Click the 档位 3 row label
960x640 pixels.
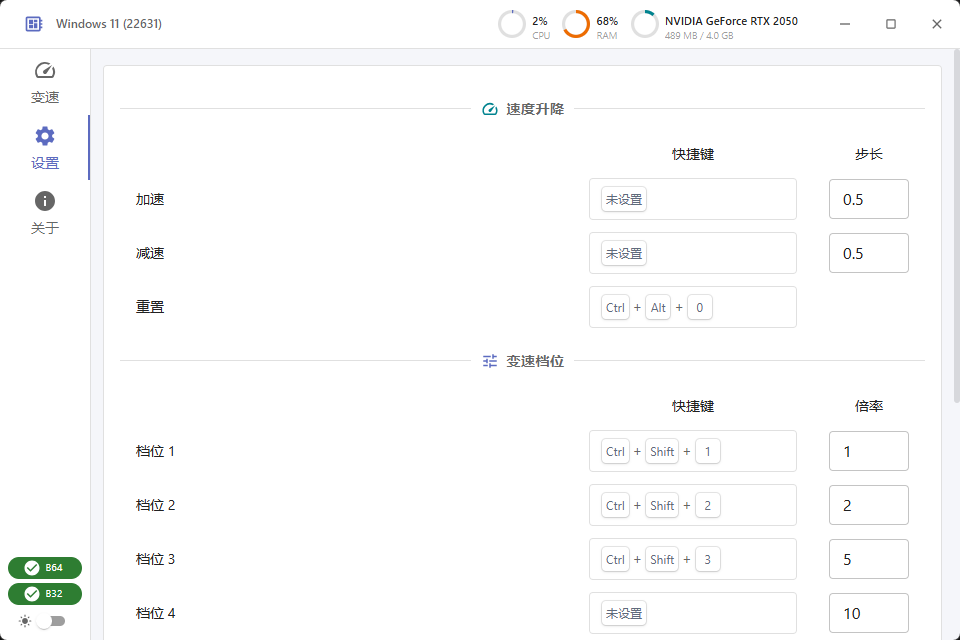coord(155,559)
